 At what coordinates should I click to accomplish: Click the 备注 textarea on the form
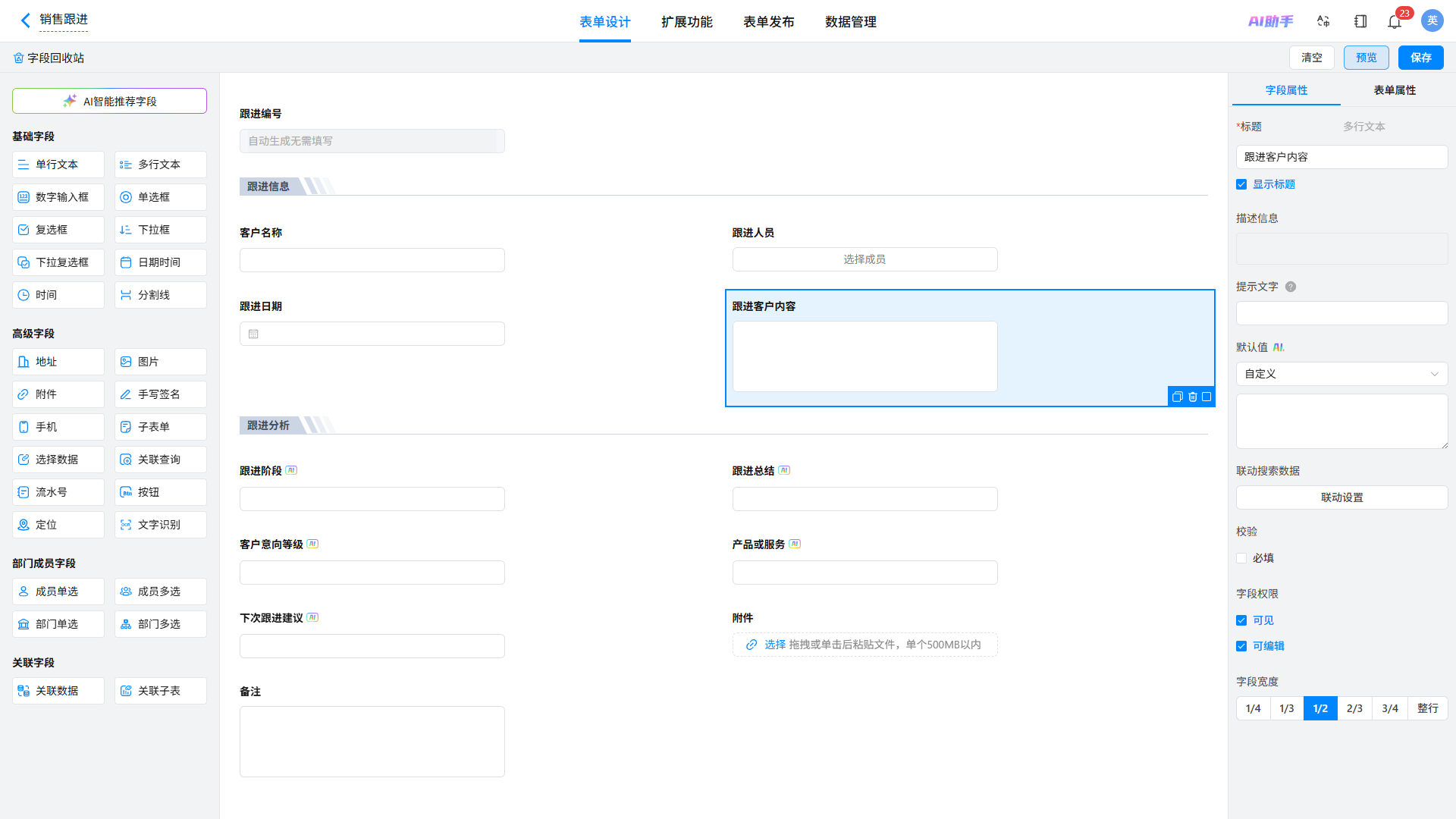click(372, 742)
